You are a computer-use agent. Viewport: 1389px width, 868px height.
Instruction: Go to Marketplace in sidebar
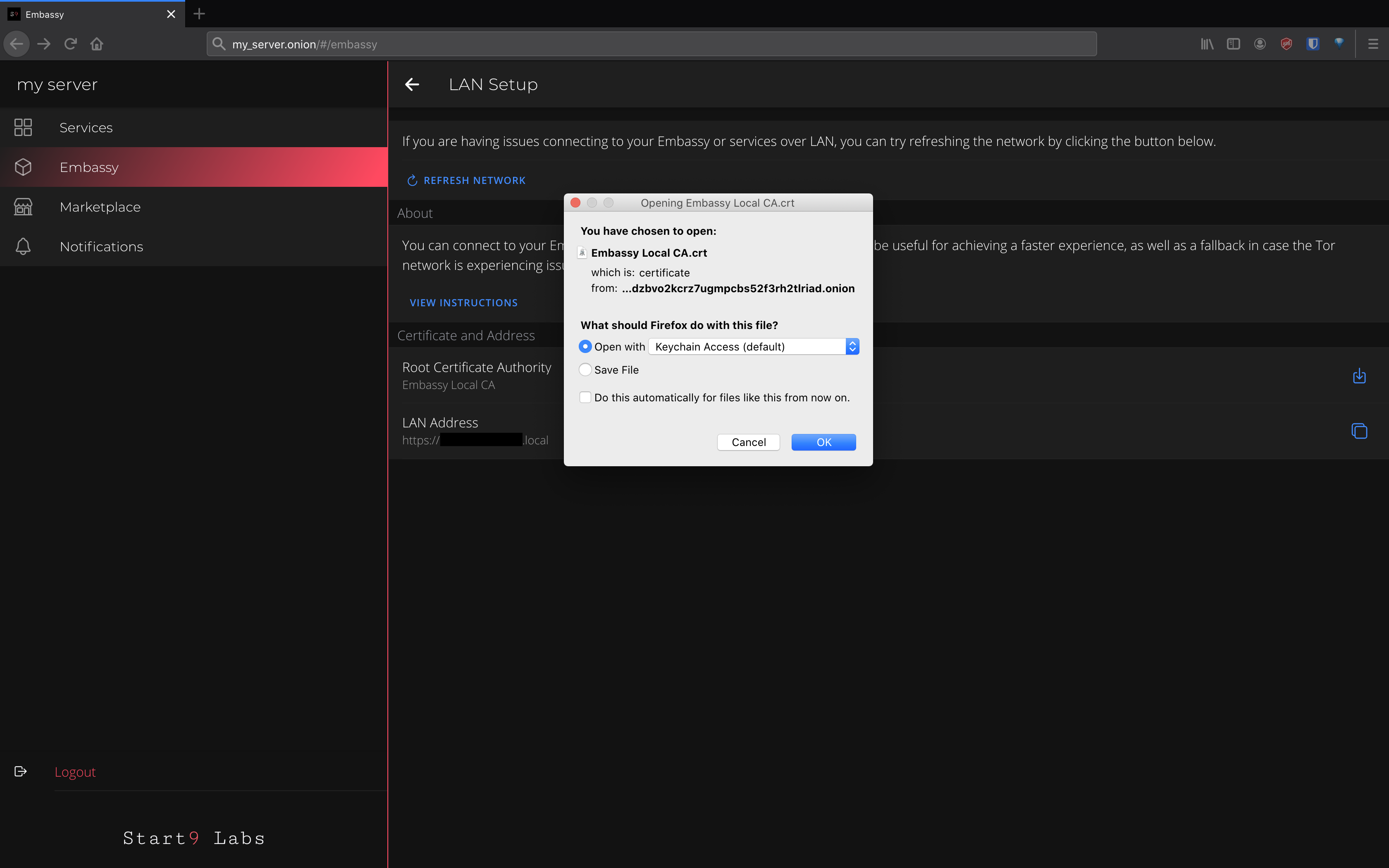click(x=100, y=207)
